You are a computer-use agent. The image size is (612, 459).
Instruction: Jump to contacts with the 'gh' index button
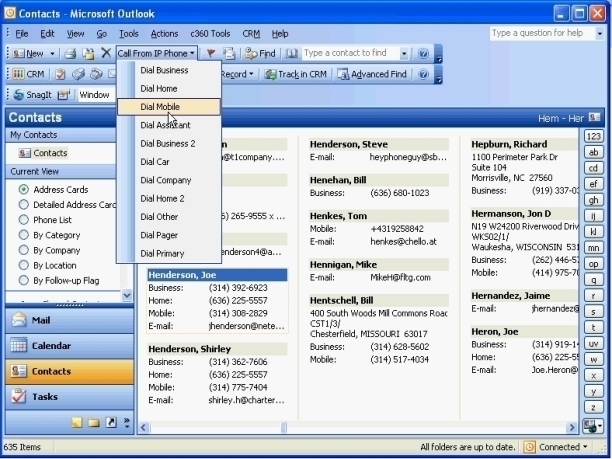pyautogui.click(x=593, y=200)
